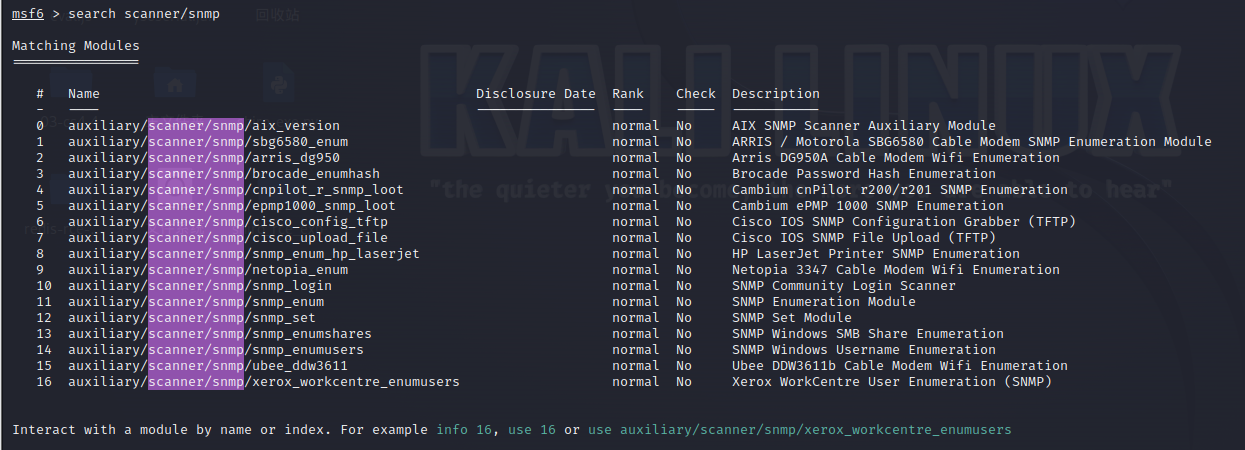
Task: Click the msf6 prompt label
Action: (27, 14)
